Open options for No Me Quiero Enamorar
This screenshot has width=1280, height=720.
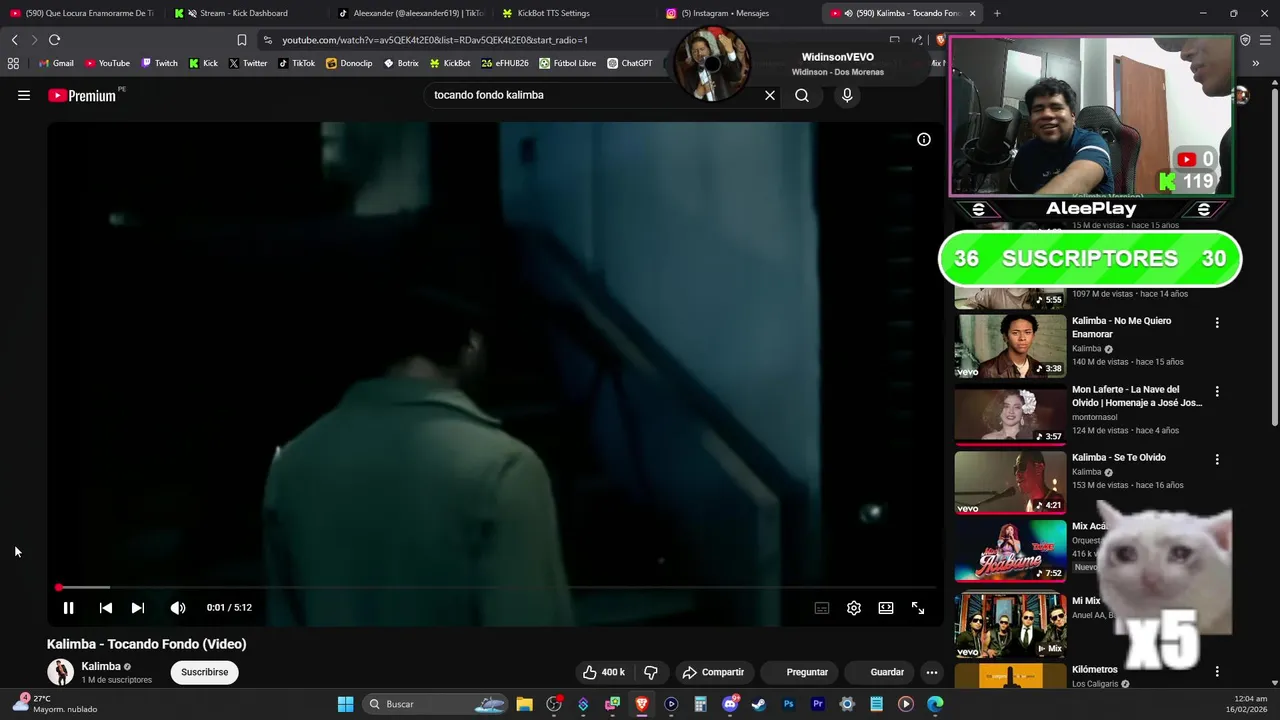[x=1217, y=323]
